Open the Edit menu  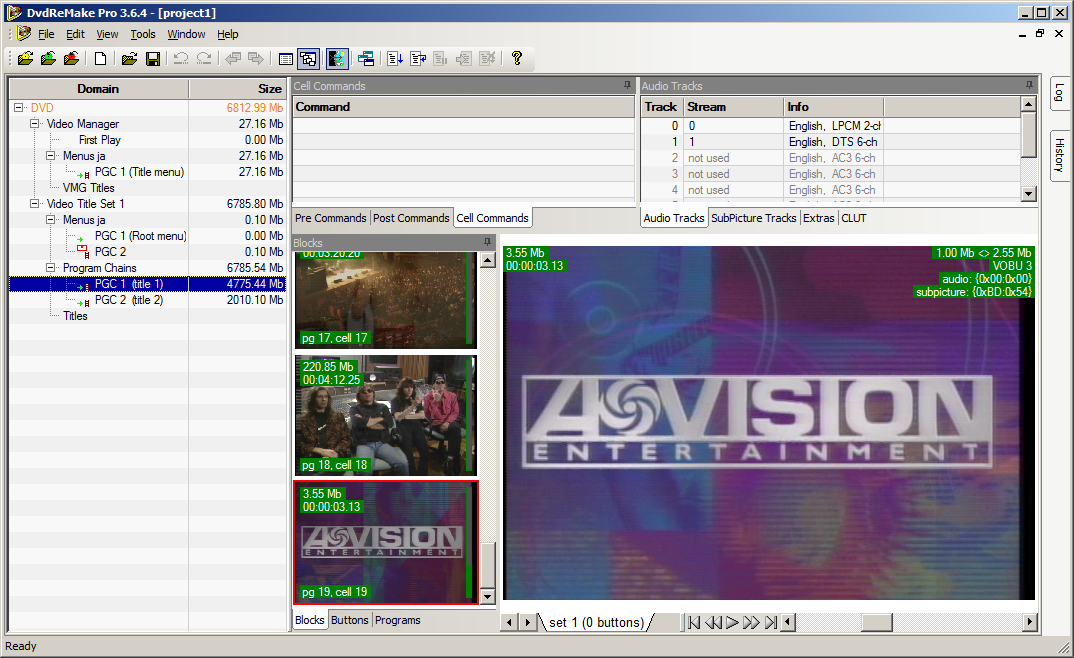75,34
